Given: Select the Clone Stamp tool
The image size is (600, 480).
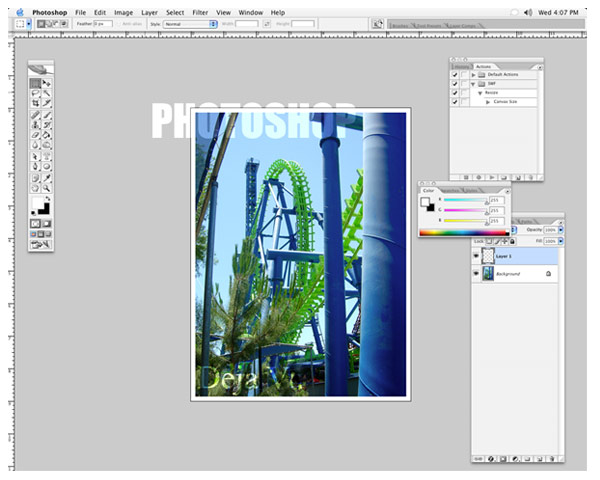Looking at the screenshot, I should [x=35, y=125].
